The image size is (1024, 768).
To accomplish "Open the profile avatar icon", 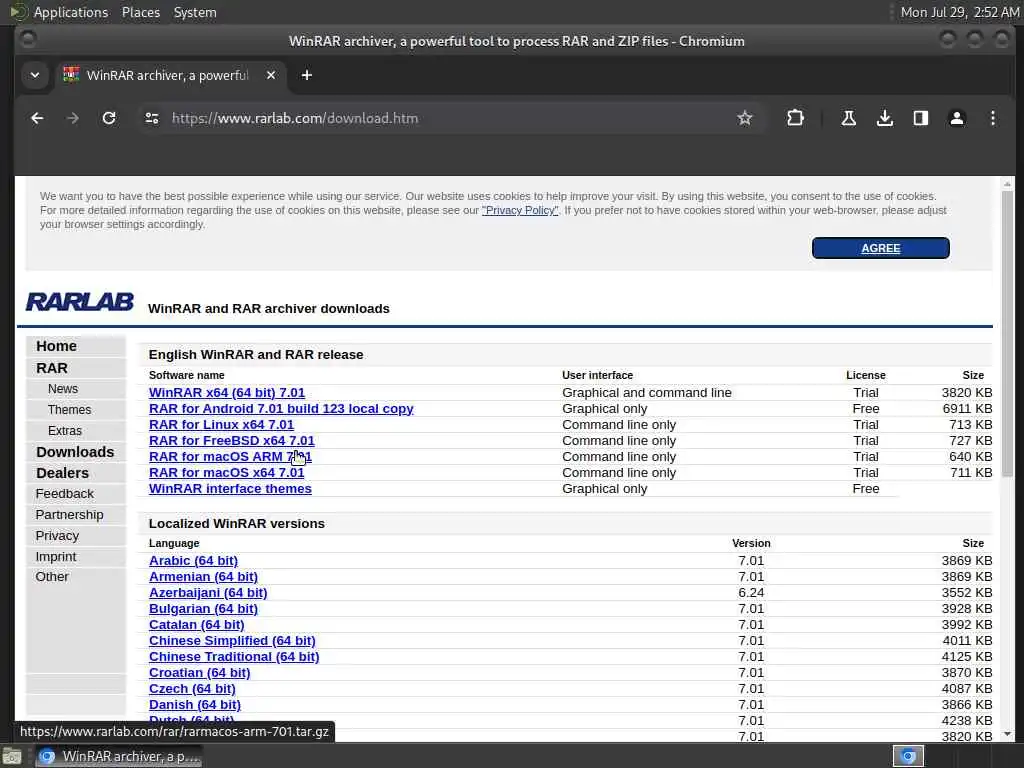I will pos(957,118).
